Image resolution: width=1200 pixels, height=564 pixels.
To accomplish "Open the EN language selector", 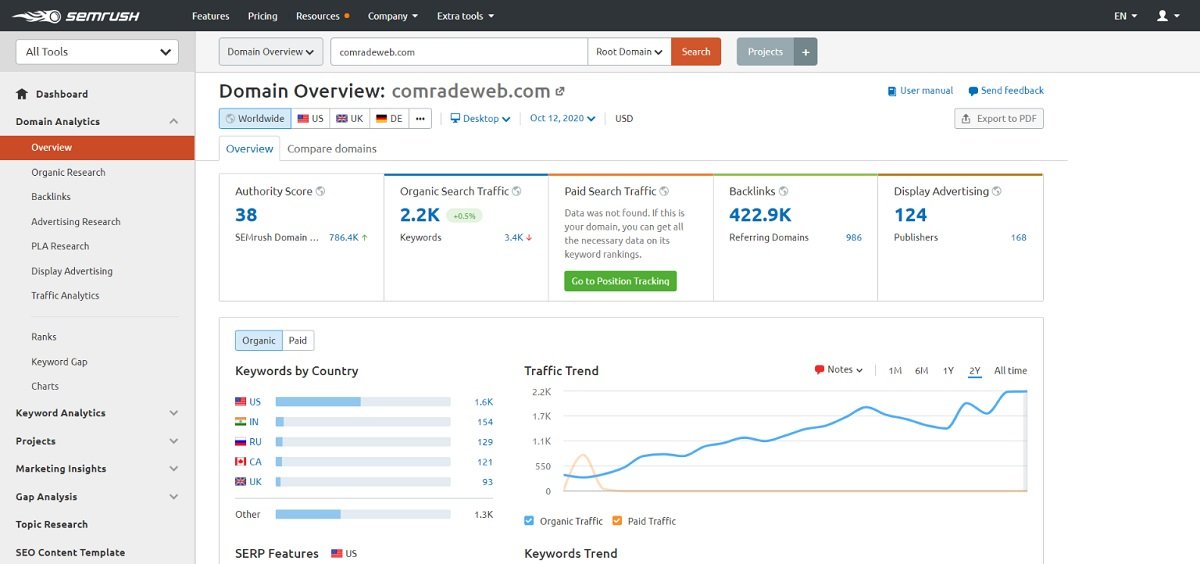I will point(1125,16).
